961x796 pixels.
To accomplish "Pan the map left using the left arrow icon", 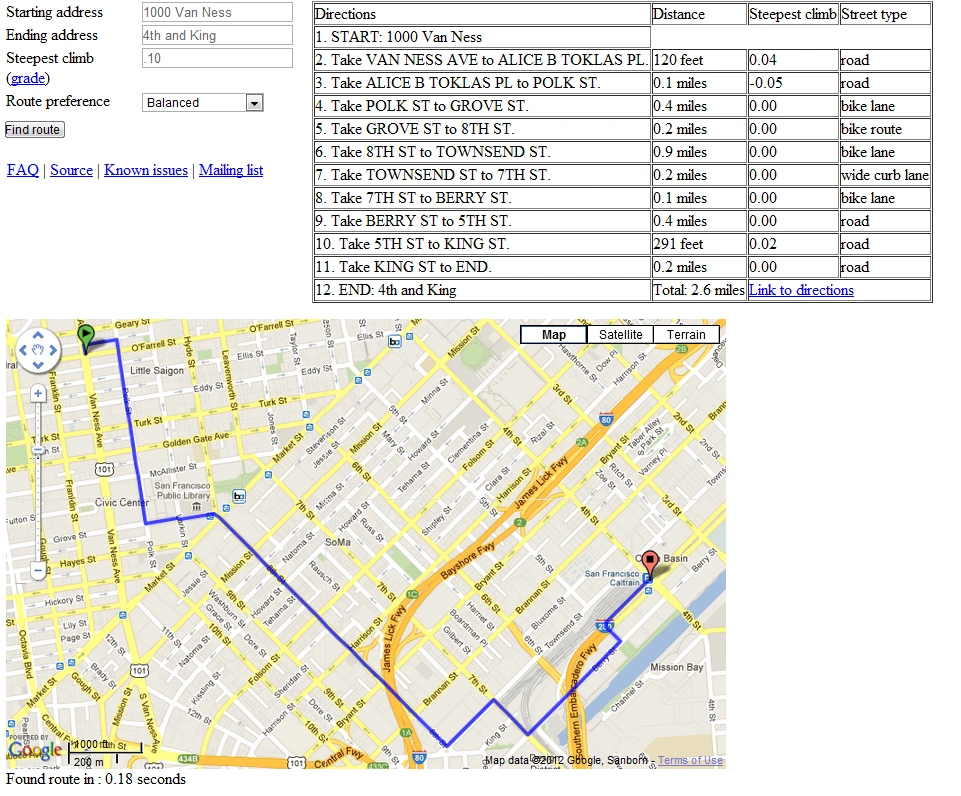I will coord(23,349).
